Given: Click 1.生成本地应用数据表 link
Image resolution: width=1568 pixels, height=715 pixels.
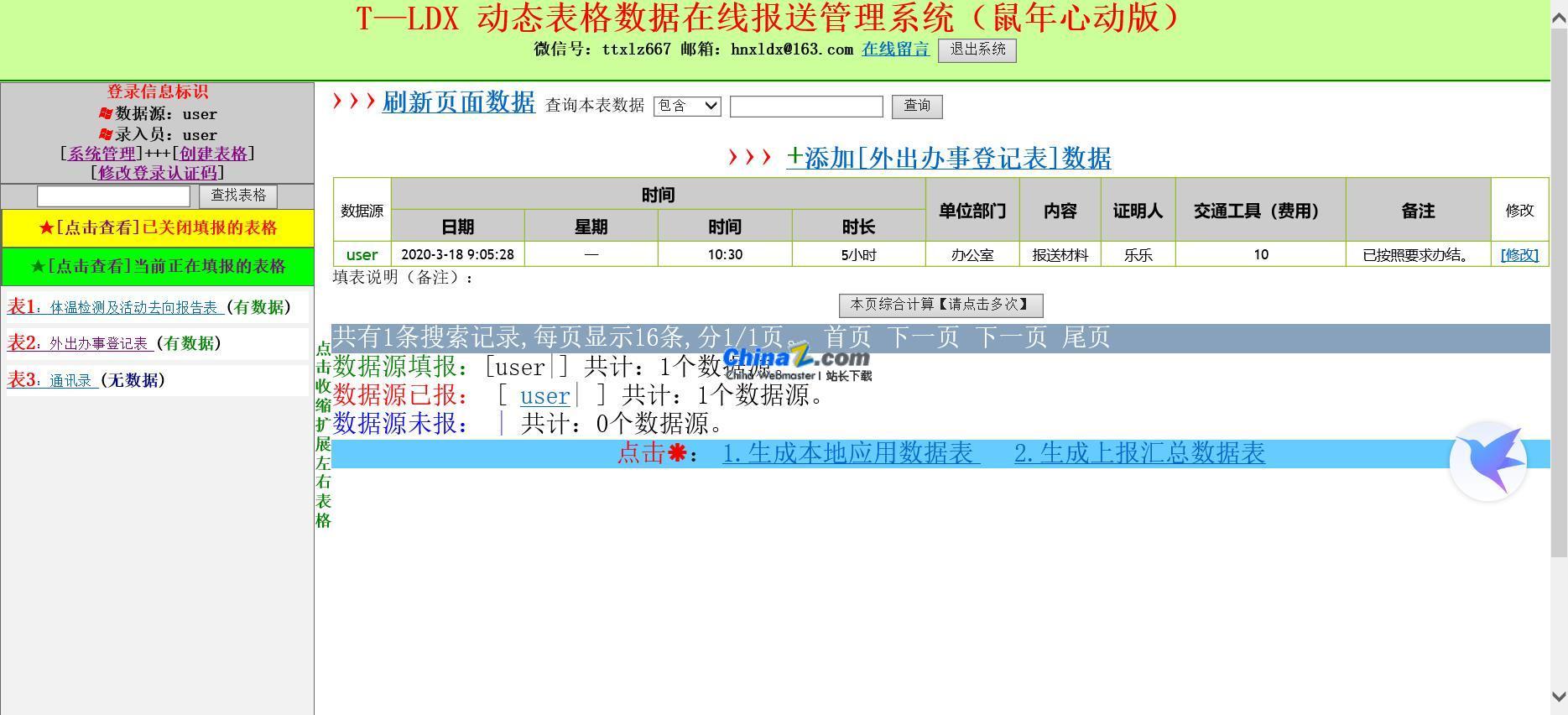Looking at the screenshot, I should tap(852, 453).
